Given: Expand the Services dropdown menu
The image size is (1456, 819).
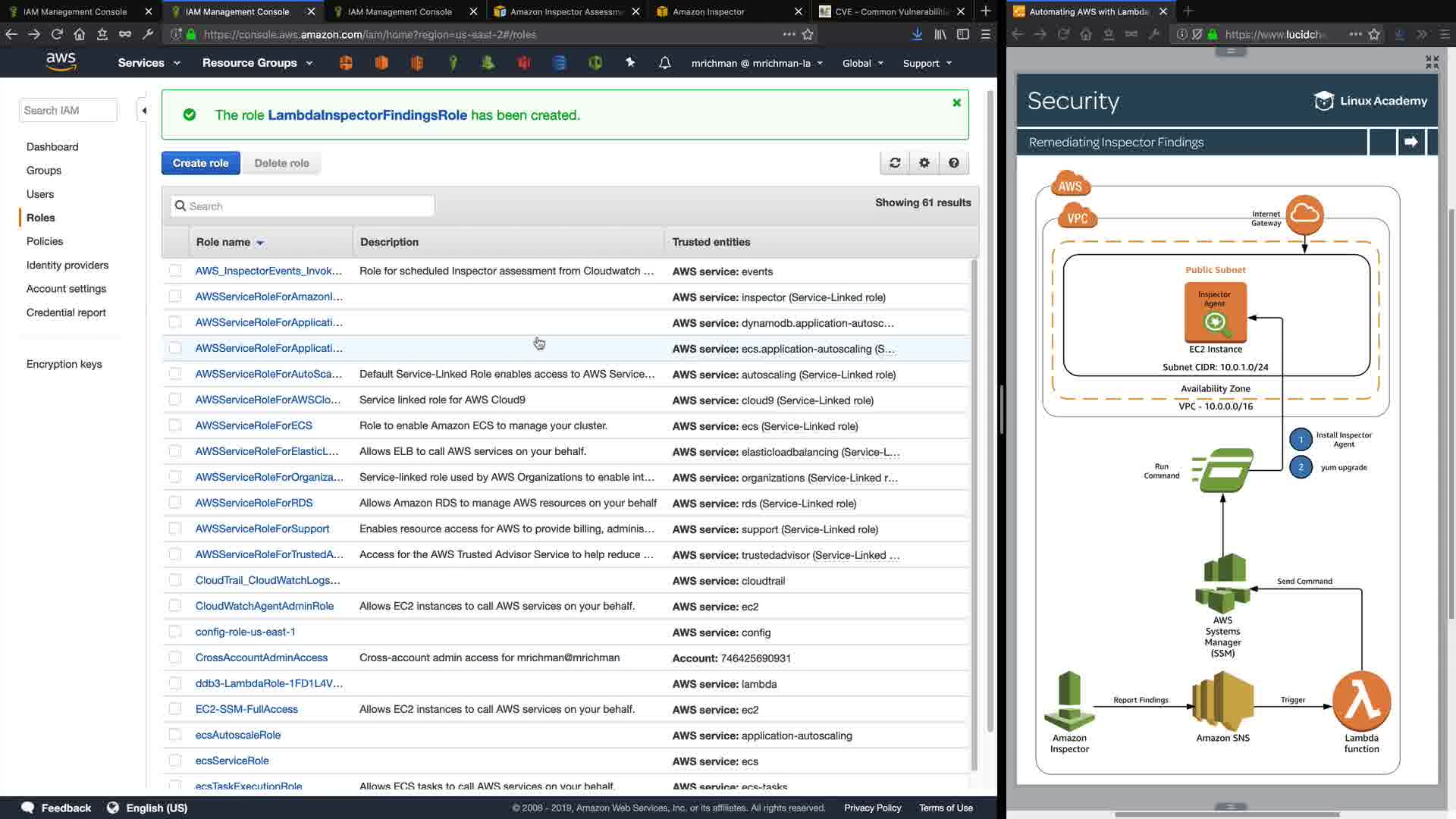Looking at the screenshot, I should [149, 63].
